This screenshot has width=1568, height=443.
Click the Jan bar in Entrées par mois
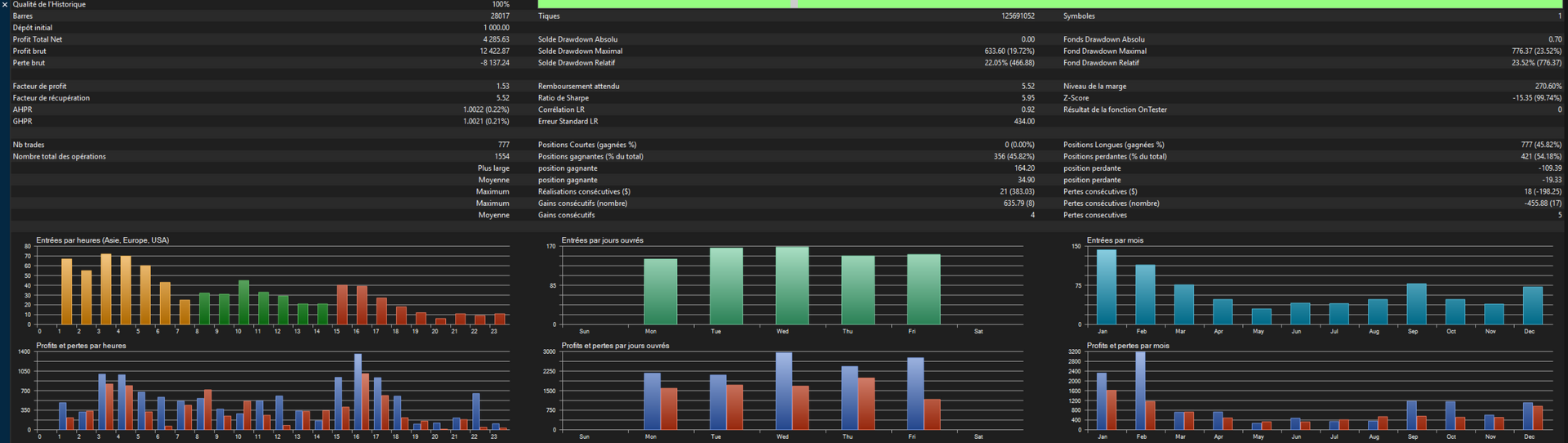pos(1106,287)
